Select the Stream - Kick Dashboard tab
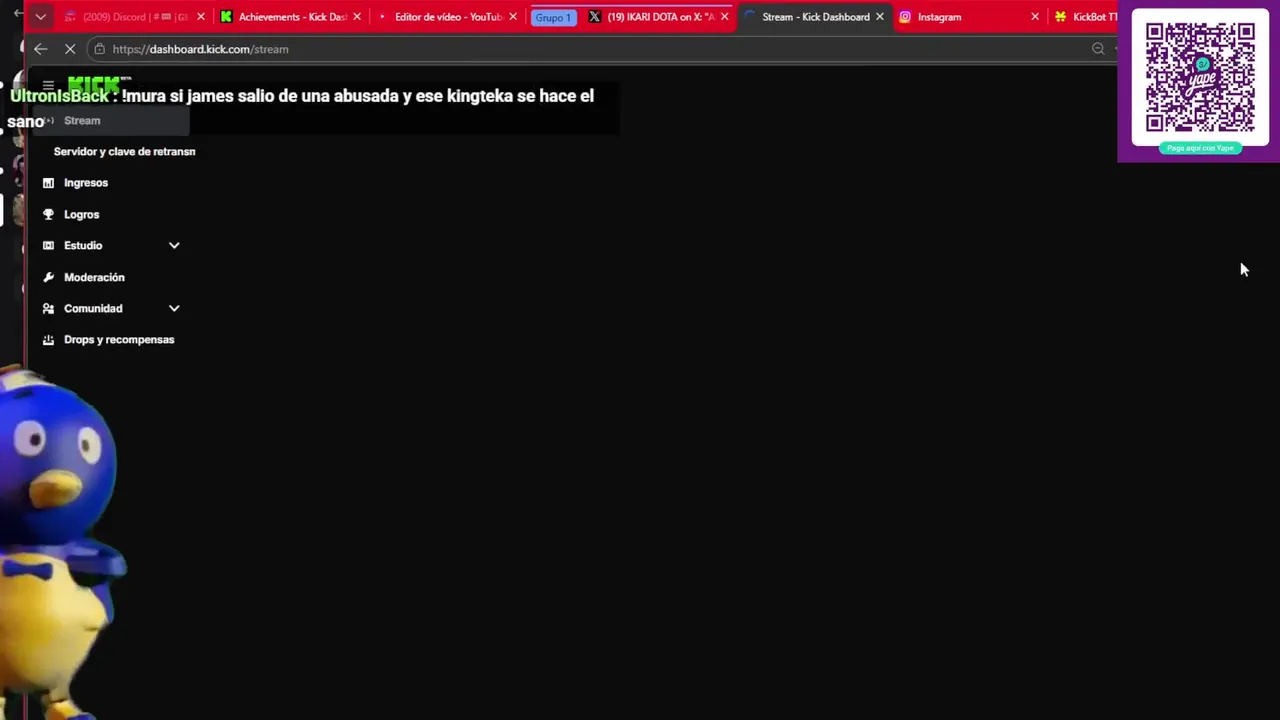The height and width of the screenshot is (720, 1280). [814, 17]
